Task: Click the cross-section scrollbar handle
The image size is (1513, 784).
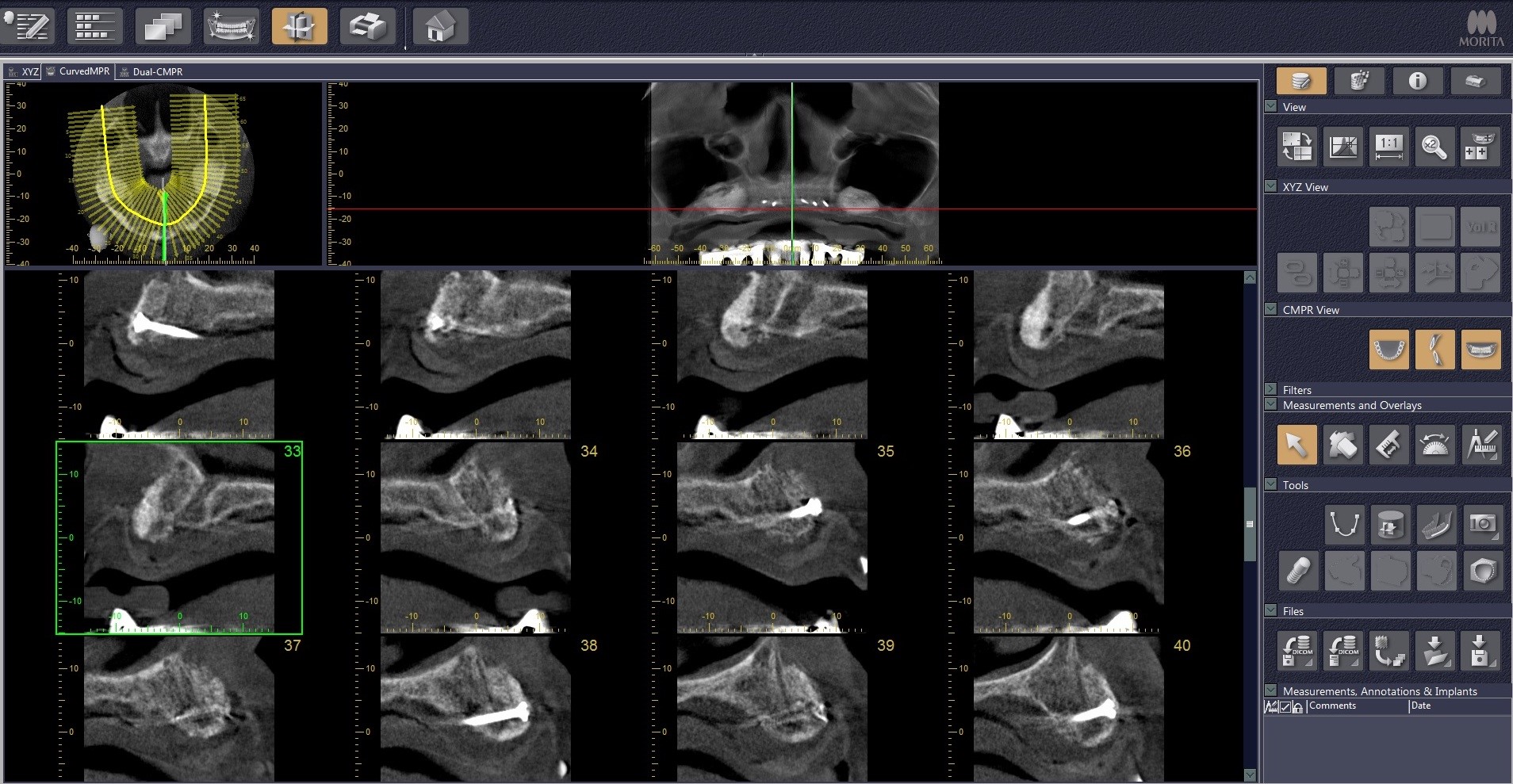Action: [1250, 524]
